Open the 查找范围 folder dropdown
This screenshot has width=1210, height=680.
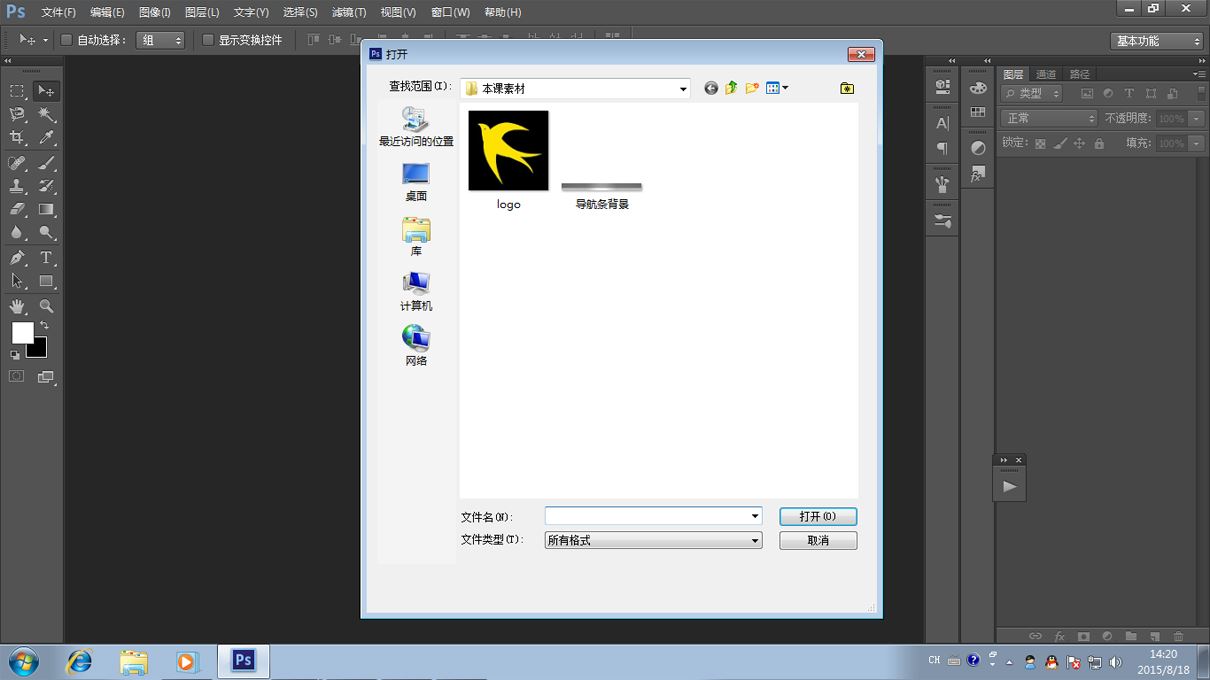pos(683,88)
